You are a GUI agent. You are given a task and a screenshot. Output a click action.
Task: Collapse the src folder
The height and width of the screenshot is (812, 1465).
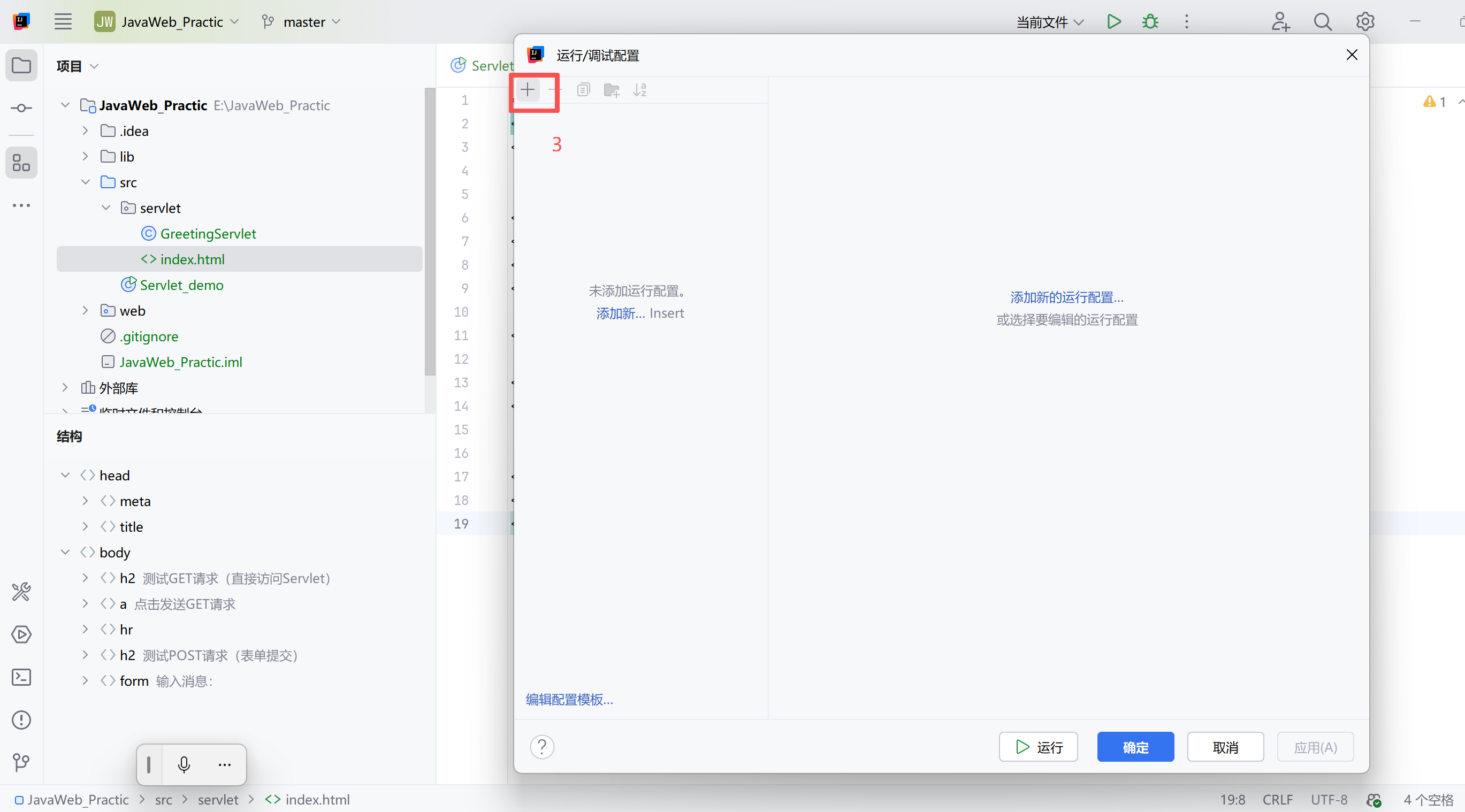click(85, 182)
